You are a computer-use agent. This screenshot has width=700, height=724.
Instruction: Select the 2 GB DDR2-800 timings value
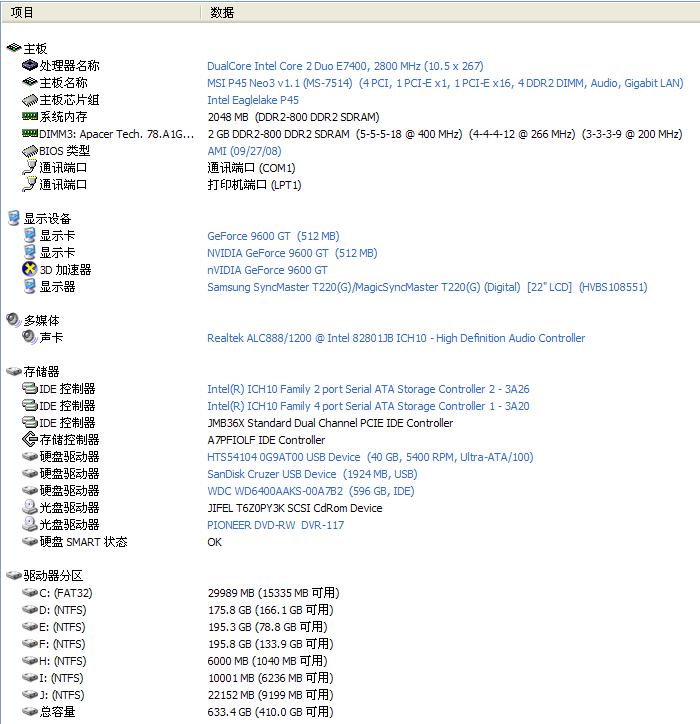click(x=445, y=134)
